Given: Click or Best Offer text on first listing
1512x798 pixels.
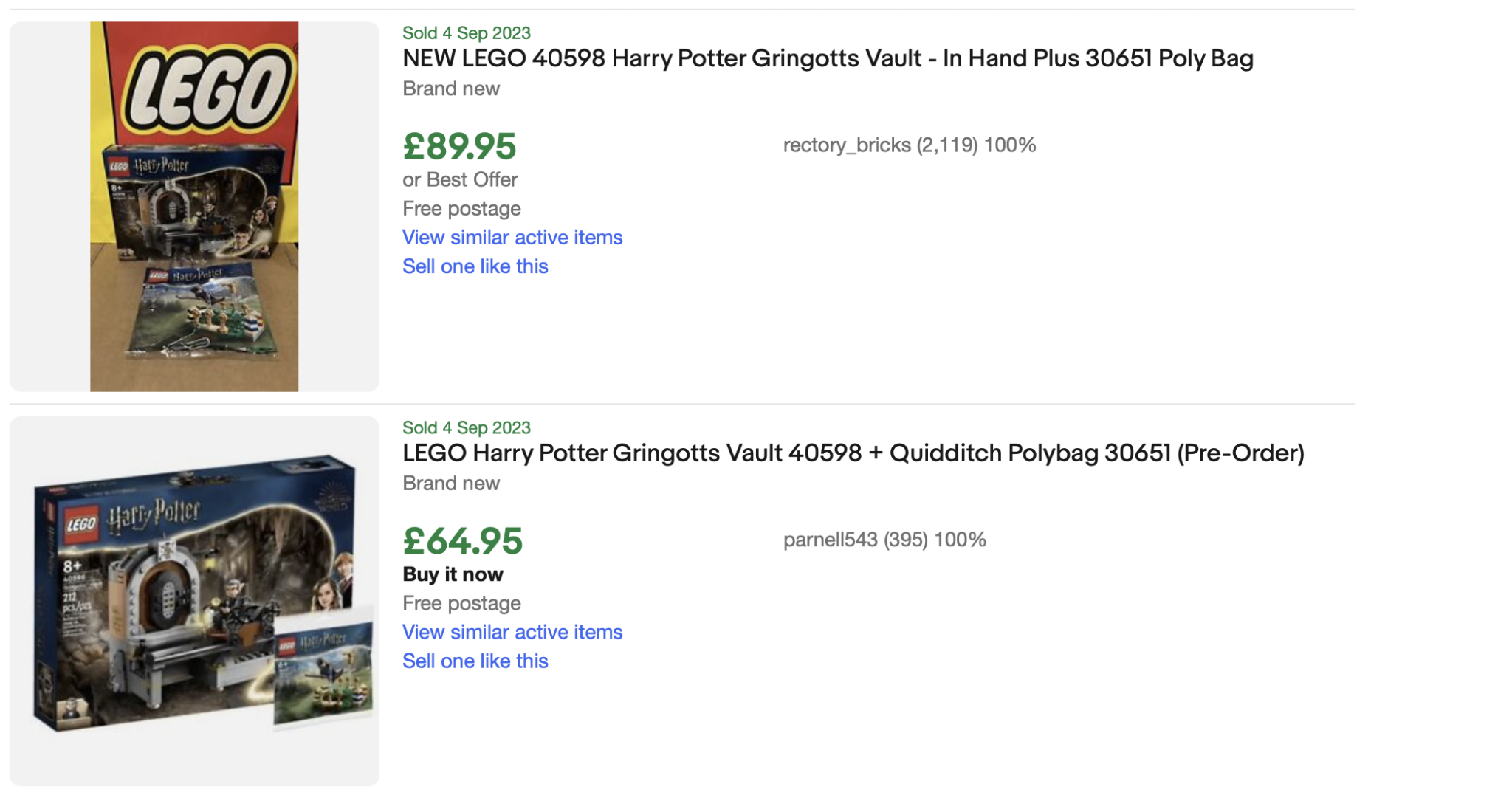Looking at the screenshot, I should (459, 179).
